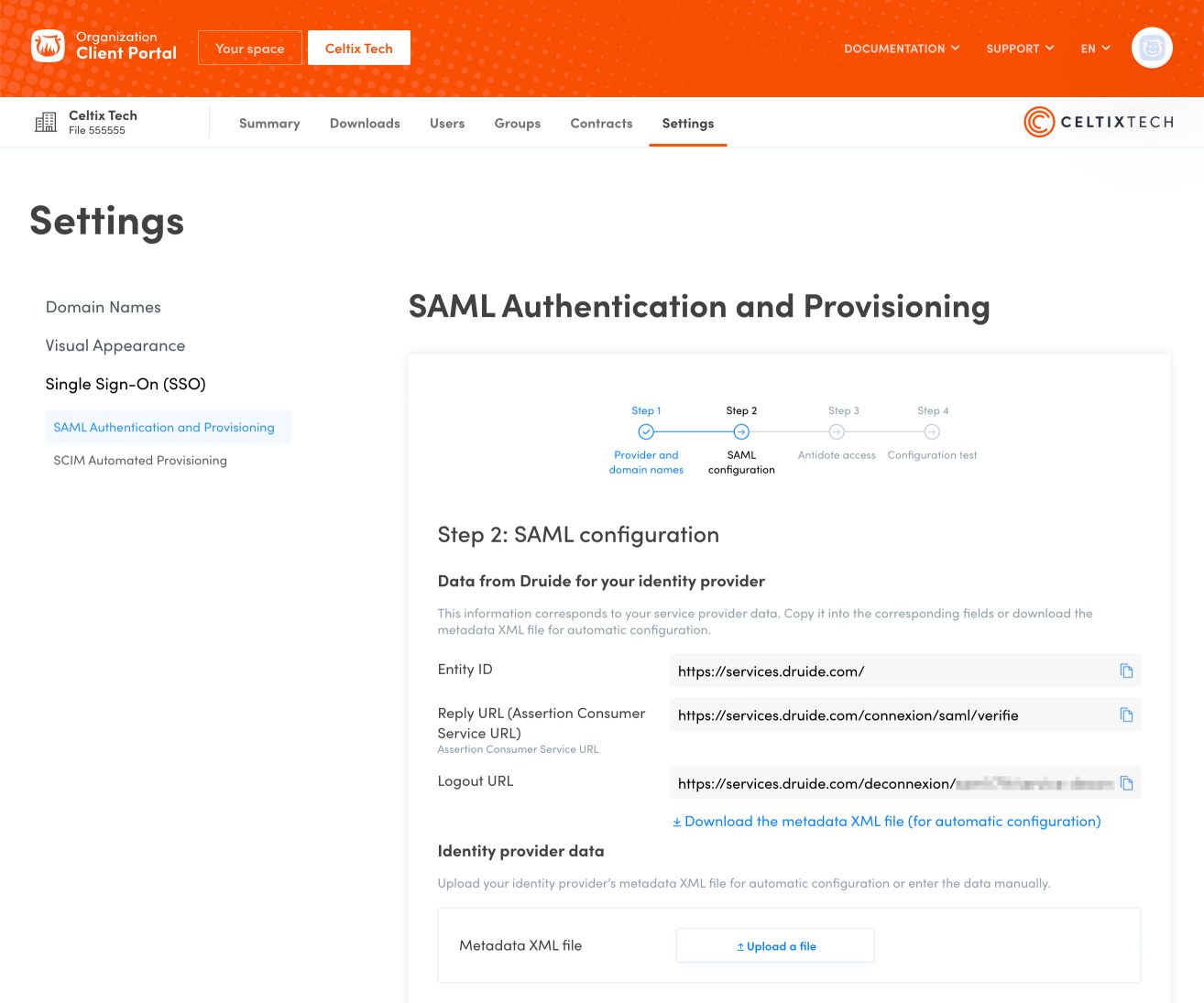Click the Celtix Tech building icon
The height and width of the screenshot is (1003, 1204).
click(x=45, y=123)
